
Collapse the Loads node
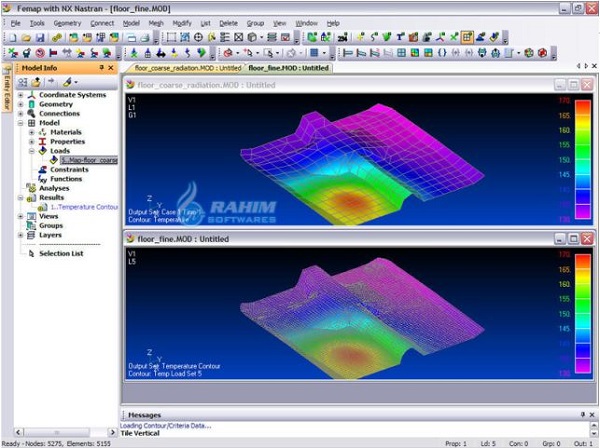32,151
